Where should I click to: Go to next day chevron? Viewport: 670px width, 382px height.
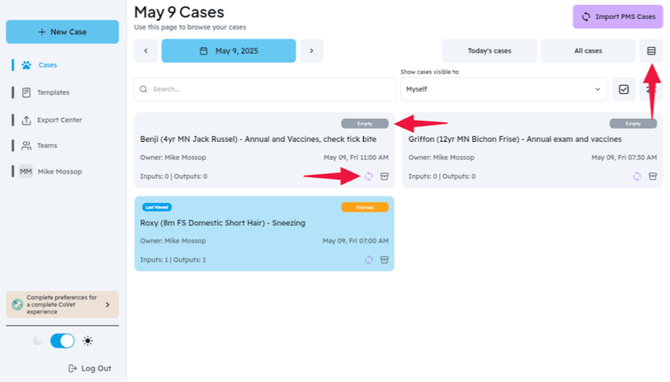tap(311, 51)
